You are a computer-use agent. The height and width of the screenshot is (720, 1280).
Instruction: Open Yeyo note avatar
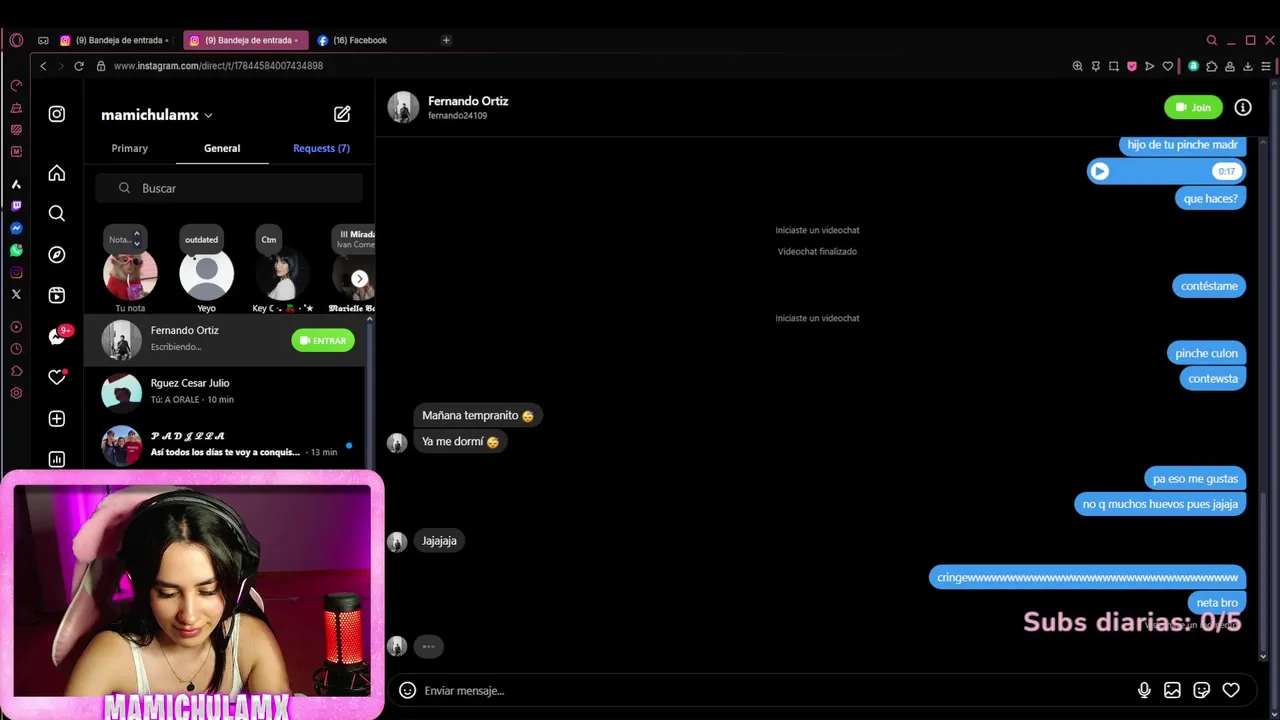tap(206, 274)
